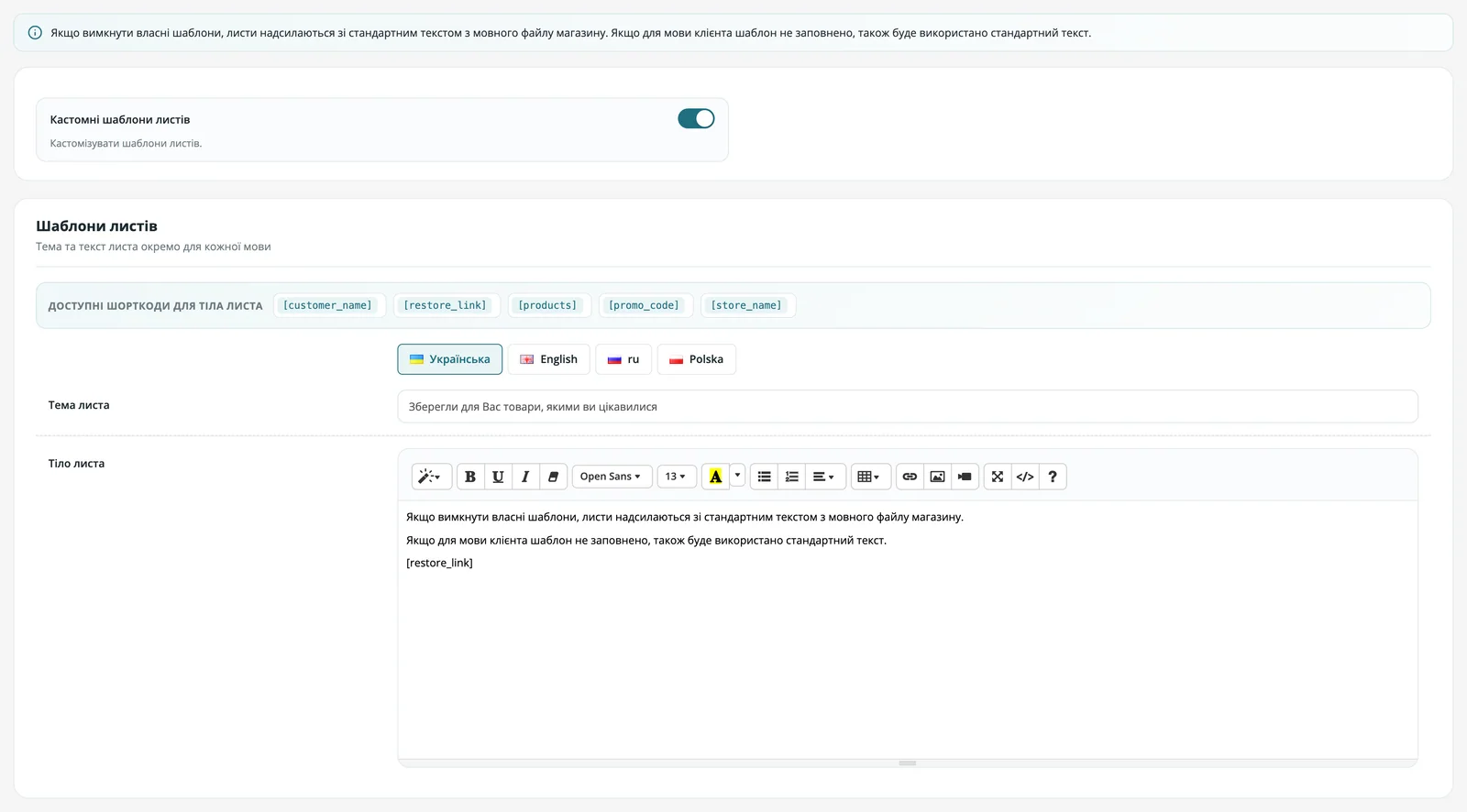Apply the yellow highlight text color

715,477
